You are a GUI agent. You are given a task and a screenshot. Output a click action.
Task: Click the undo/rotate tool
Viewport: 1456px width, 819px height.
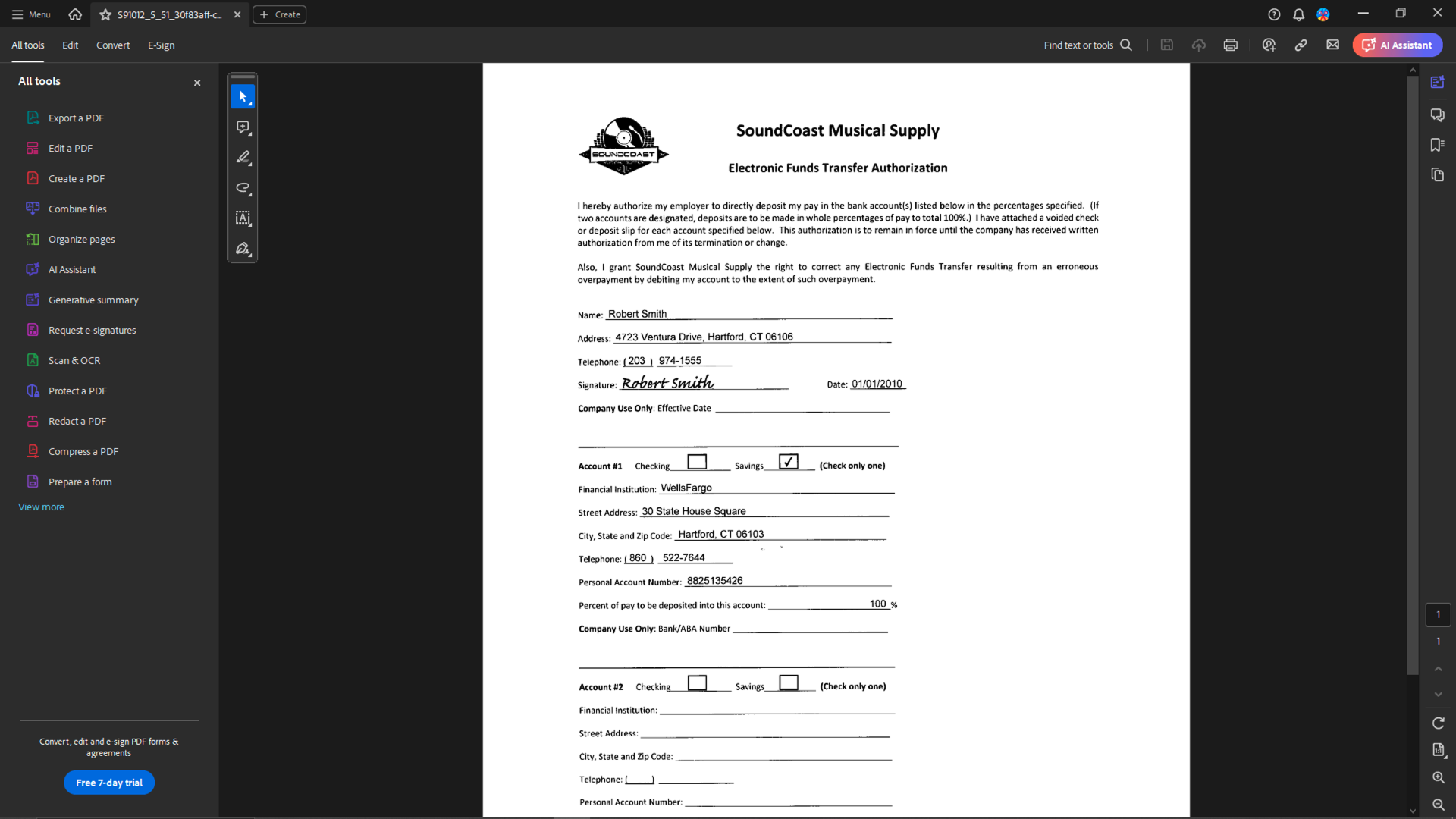[243, 187]
